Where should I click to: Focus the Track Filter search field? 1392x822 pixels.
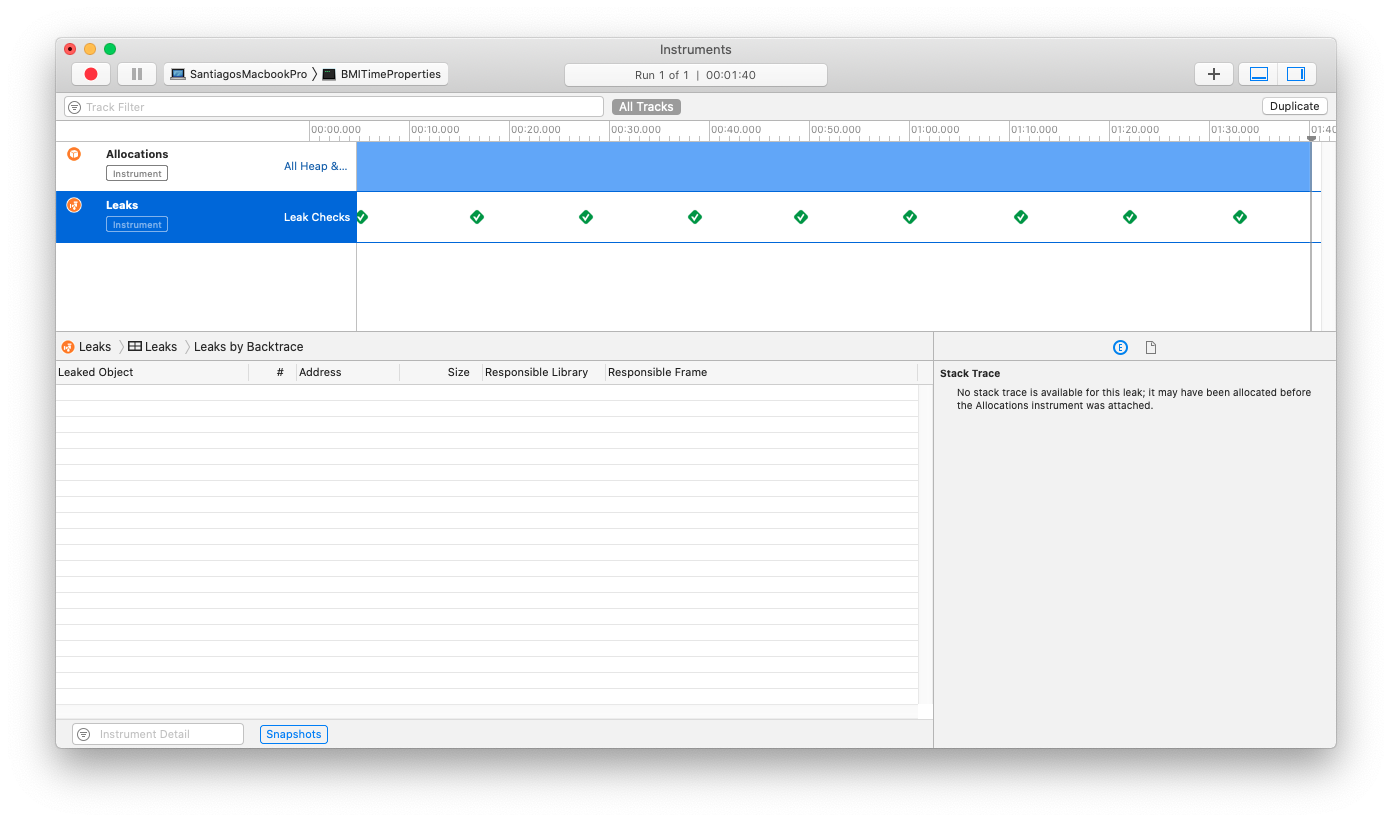pos(334,107)
